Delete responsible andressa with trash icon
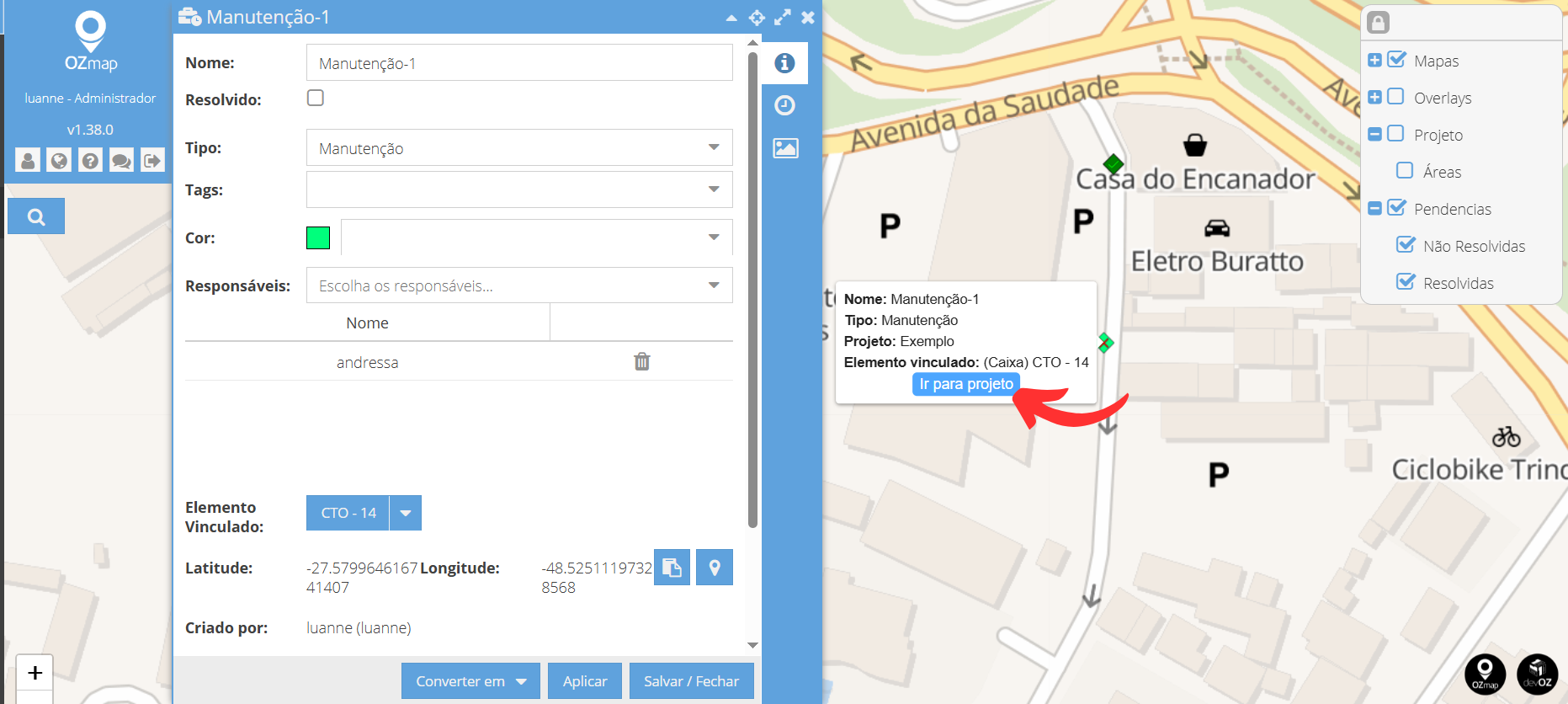The image size is (1568, 704). (642, 361)
